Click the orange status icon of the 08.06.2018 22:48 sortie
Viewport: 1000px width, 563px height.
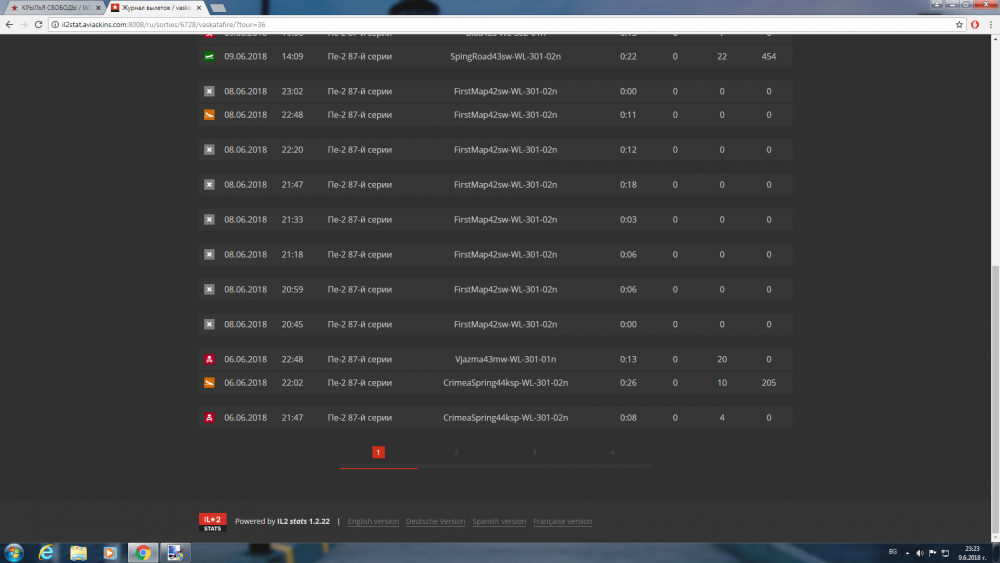pyautogui.click(x=209, y=115)
